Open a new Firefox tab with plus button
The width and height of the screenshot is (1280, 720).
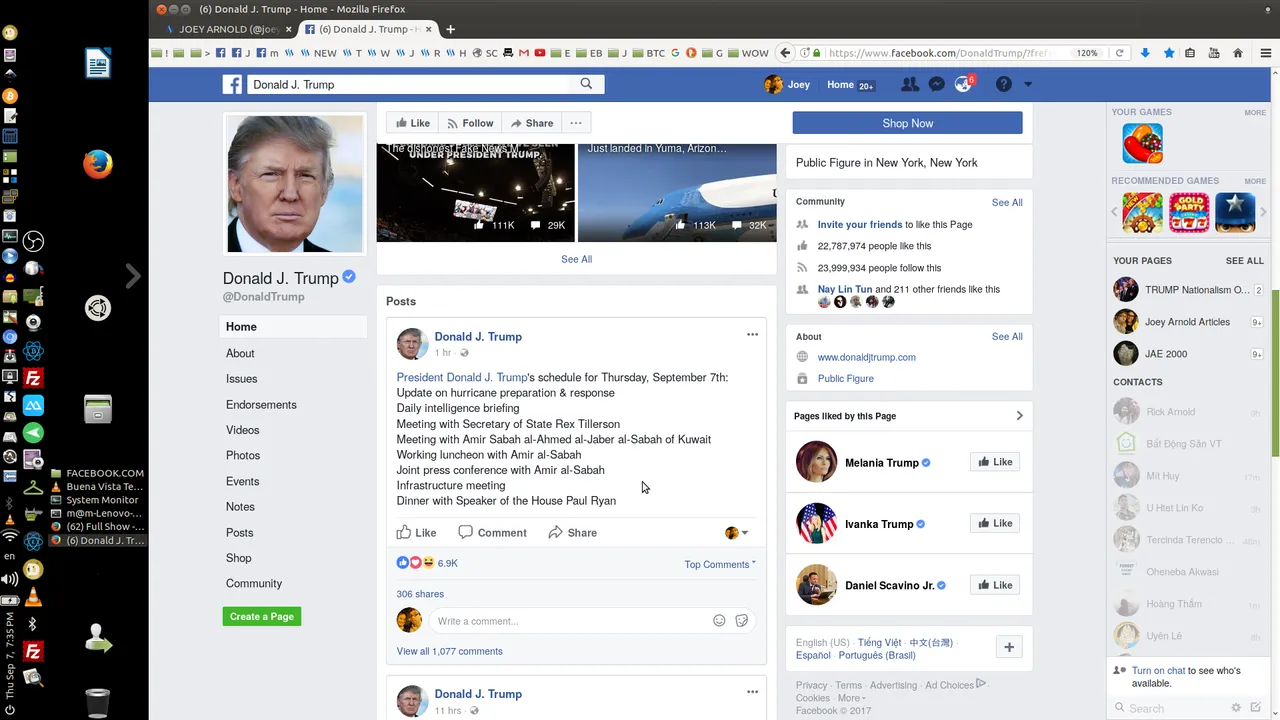click(450, 29)
